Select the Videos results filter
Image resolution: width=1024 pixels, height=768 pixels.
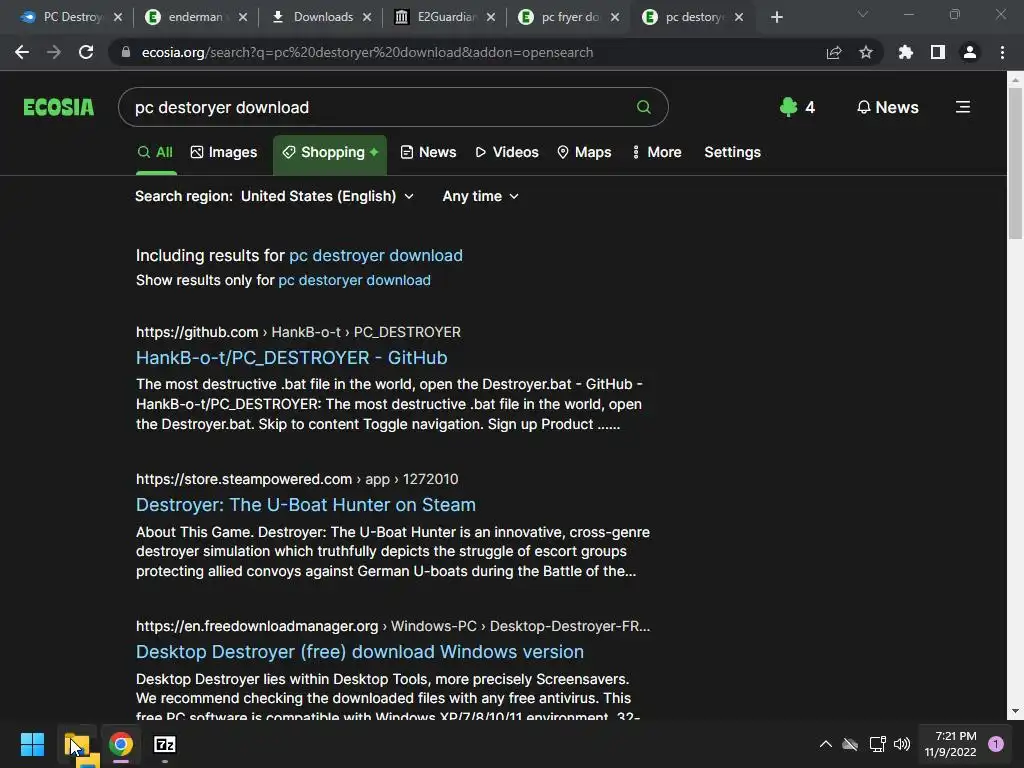507,152
